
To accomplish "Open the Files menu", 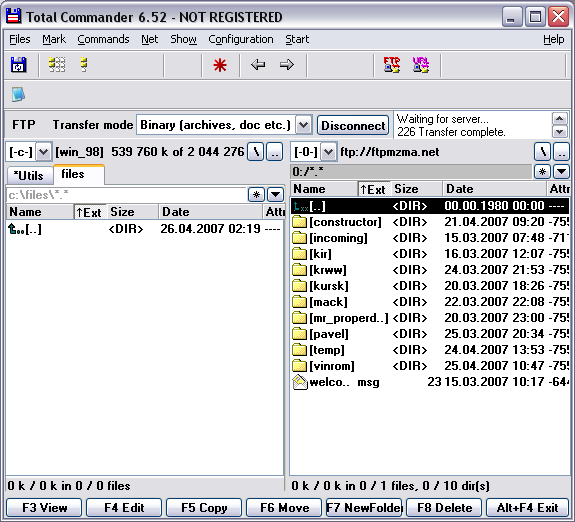I will click(x=20, y=39).
